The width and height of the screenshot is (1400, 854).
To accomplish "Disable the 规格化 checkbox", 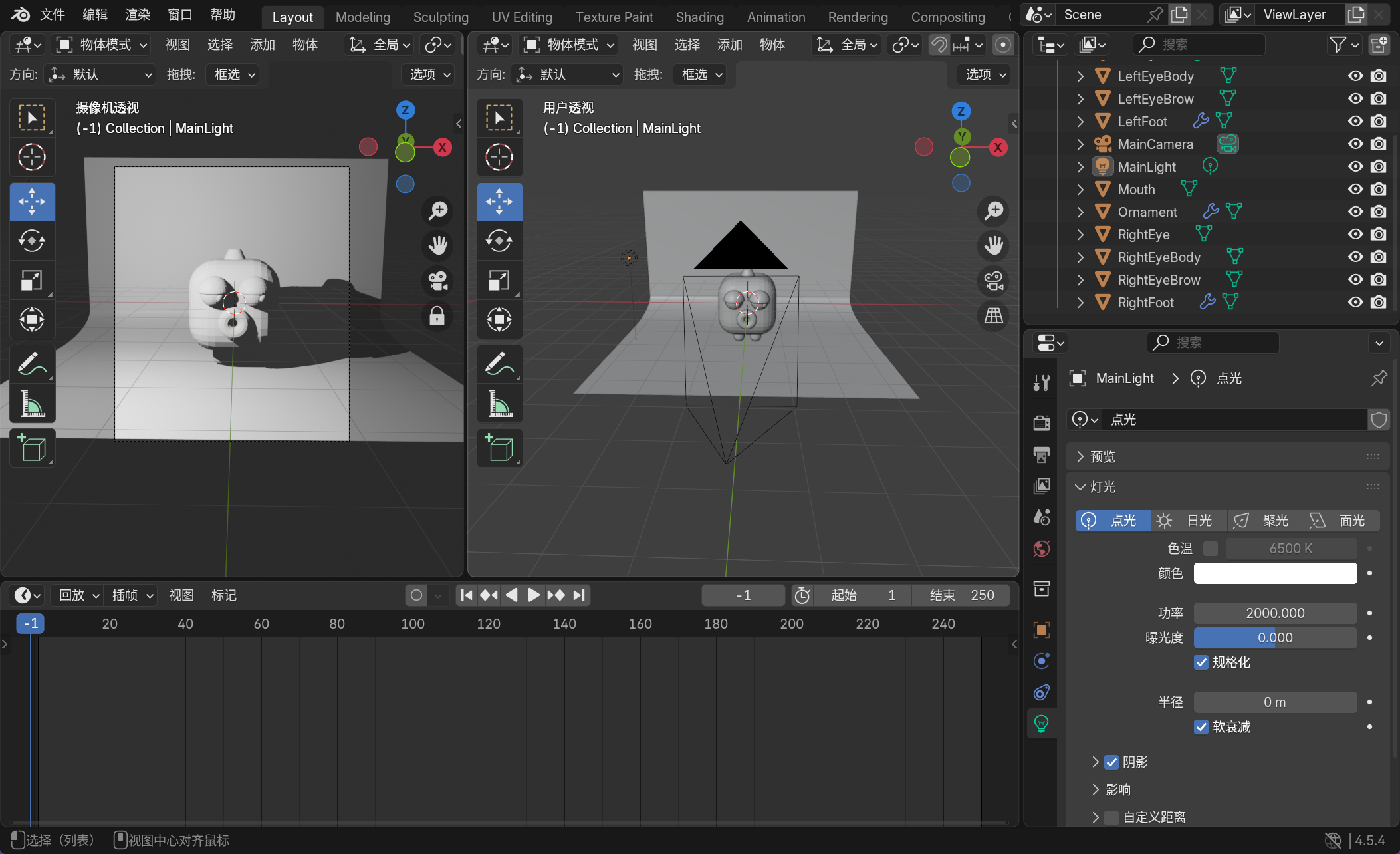I will point(1201,662).
